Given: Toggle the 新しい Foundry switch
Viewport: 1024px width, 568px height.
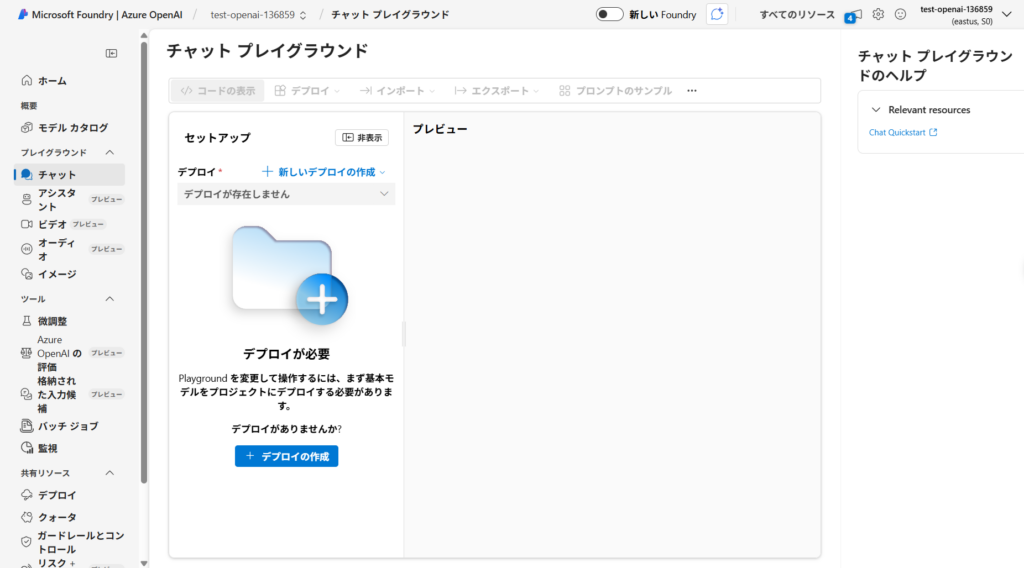Looking at the screenshot, I should point(609,14).
